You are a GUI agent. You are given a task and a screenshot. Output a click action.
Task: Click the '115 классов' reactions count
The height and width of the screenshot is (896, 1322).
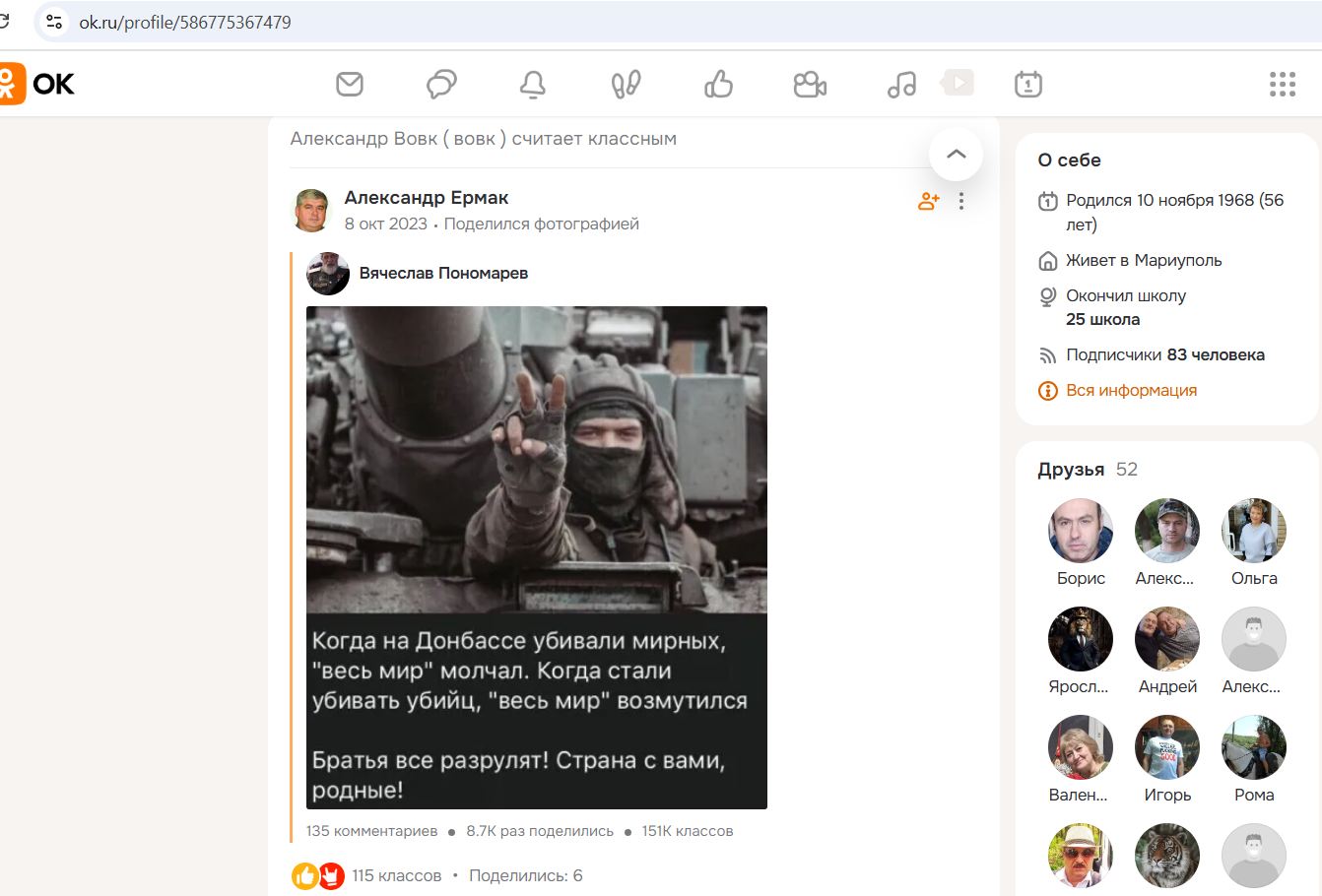coord(396,875)
